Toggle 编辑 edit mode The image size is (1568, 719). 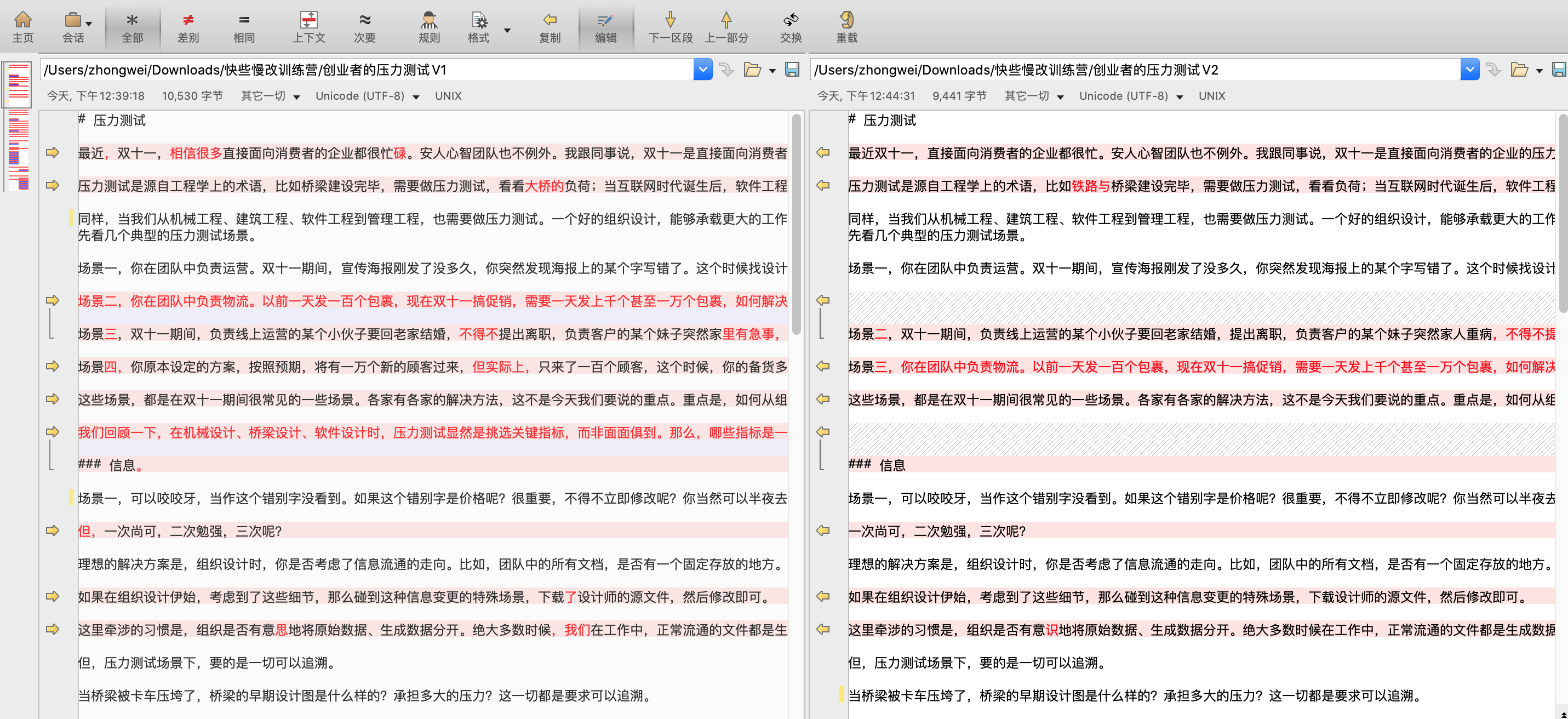605,27
